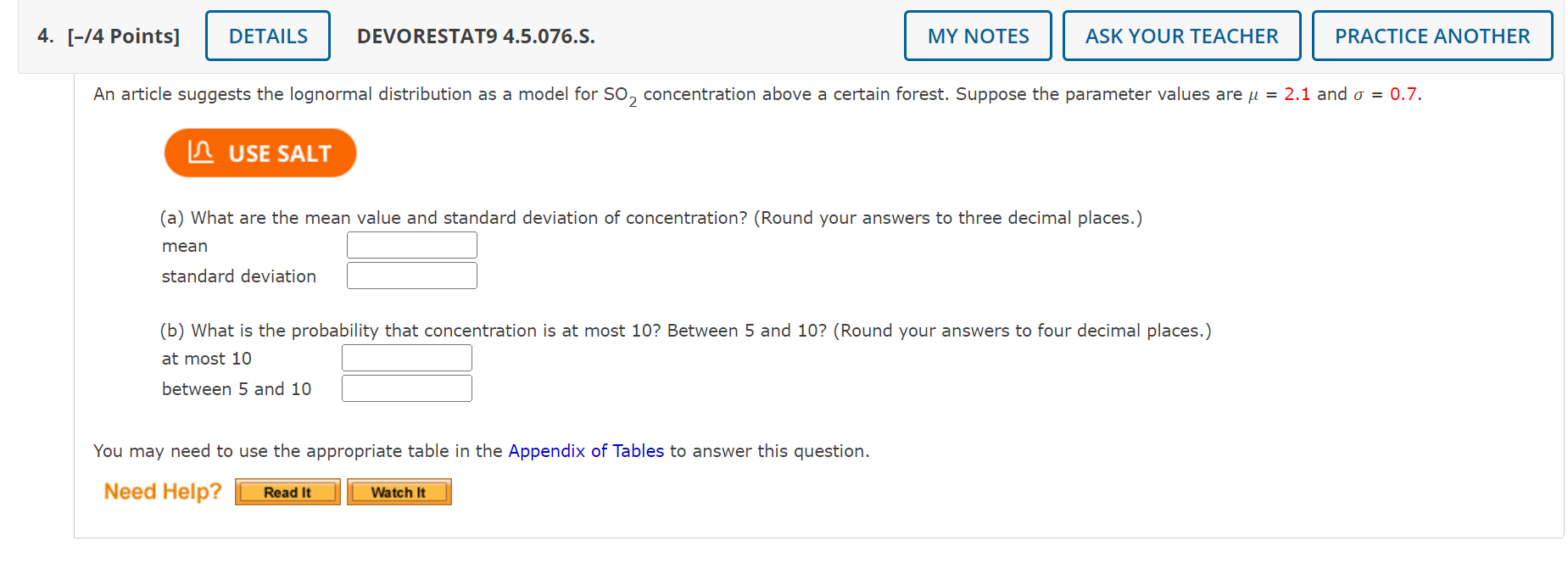This screenshot has width=1568, height=563.
Task: Launch the USE SALT statistics tool
Action: 259,153
